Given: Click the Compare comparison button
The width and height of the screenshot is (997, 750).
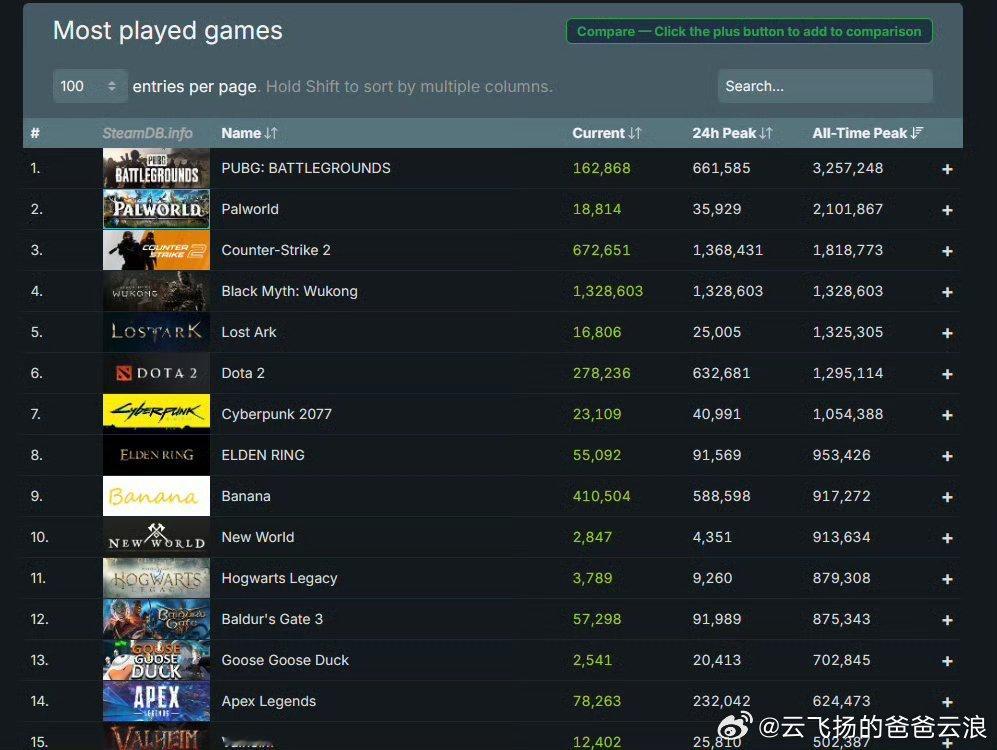Looking at the screenshot, I should pyautogui.click(x=749, y=31).
